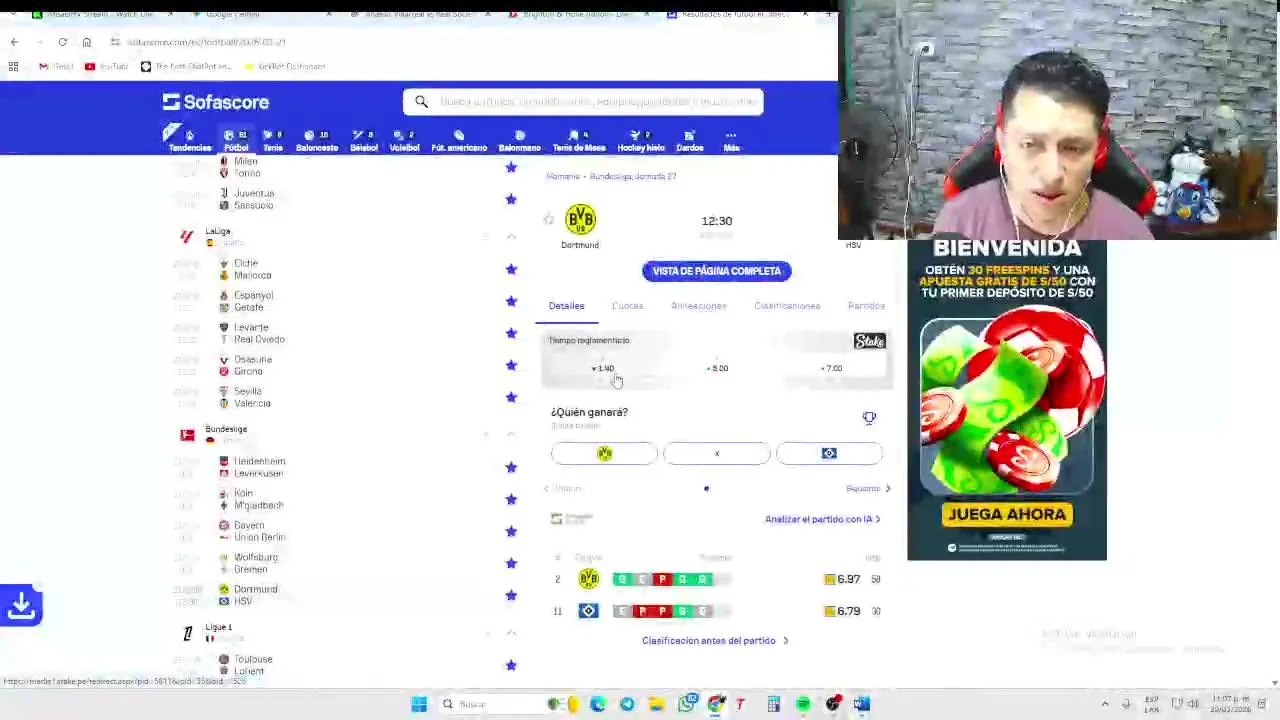Click the Sofascore logo
Screen dimensions: 1280x720
point(215,102)
